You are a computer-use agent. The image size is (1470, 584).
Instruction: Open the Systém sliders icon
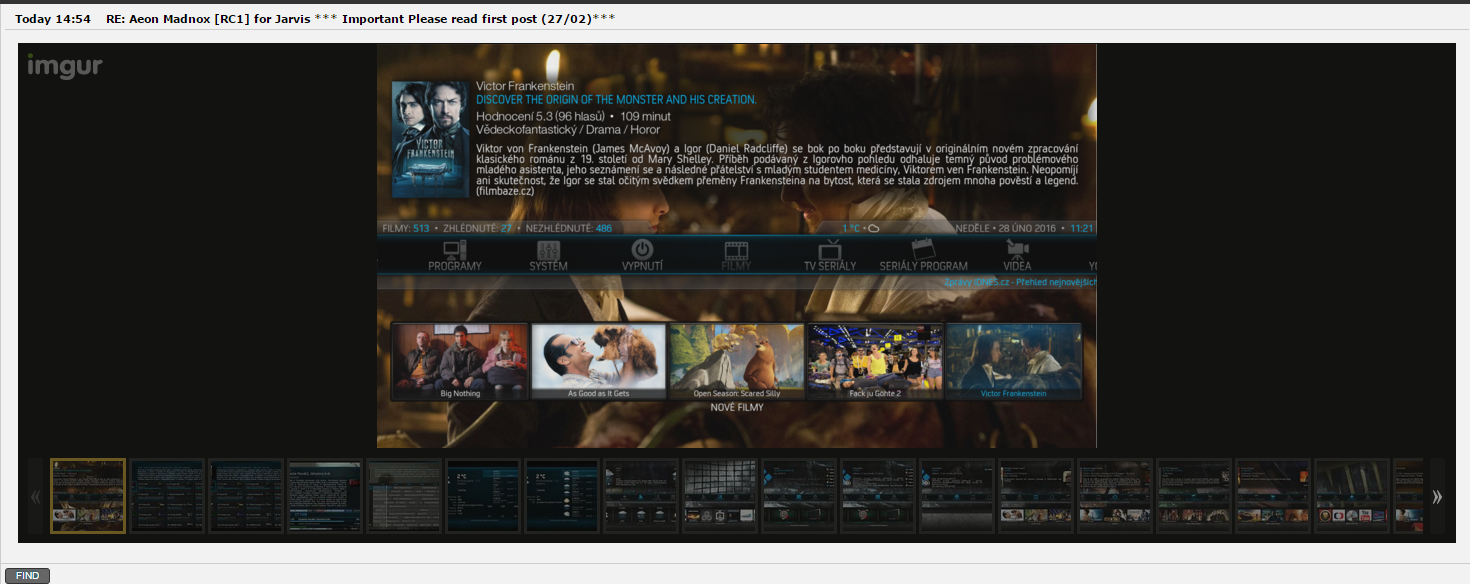(548, 250)
